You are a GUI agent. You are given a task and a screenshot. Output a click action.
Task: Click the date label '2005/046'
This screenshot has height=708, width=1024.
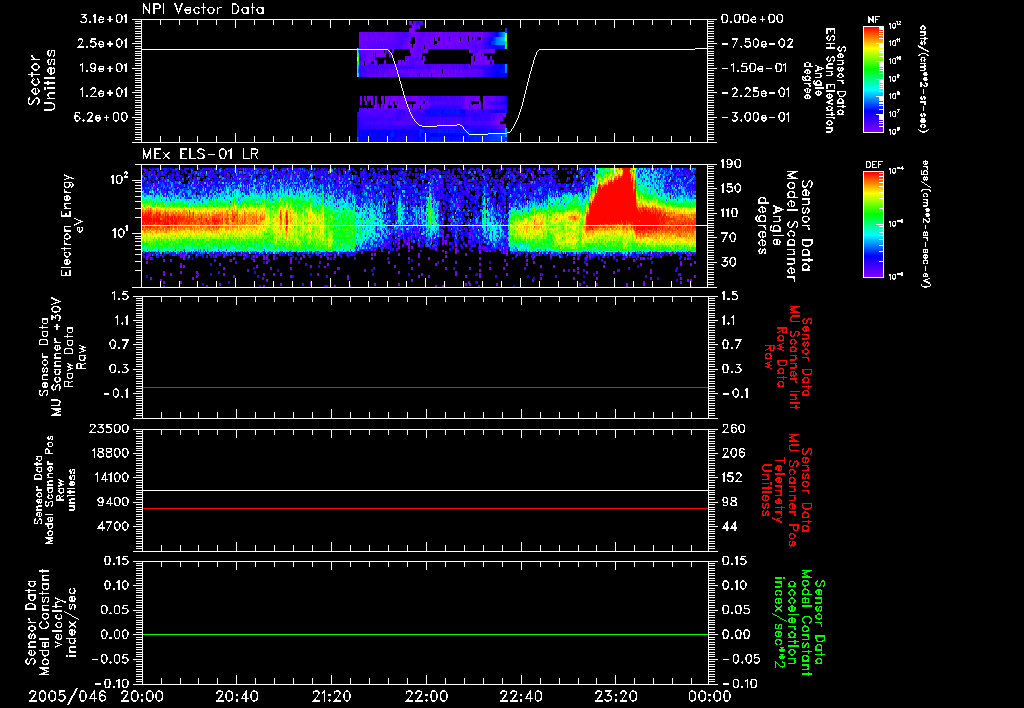click(67, 696)
